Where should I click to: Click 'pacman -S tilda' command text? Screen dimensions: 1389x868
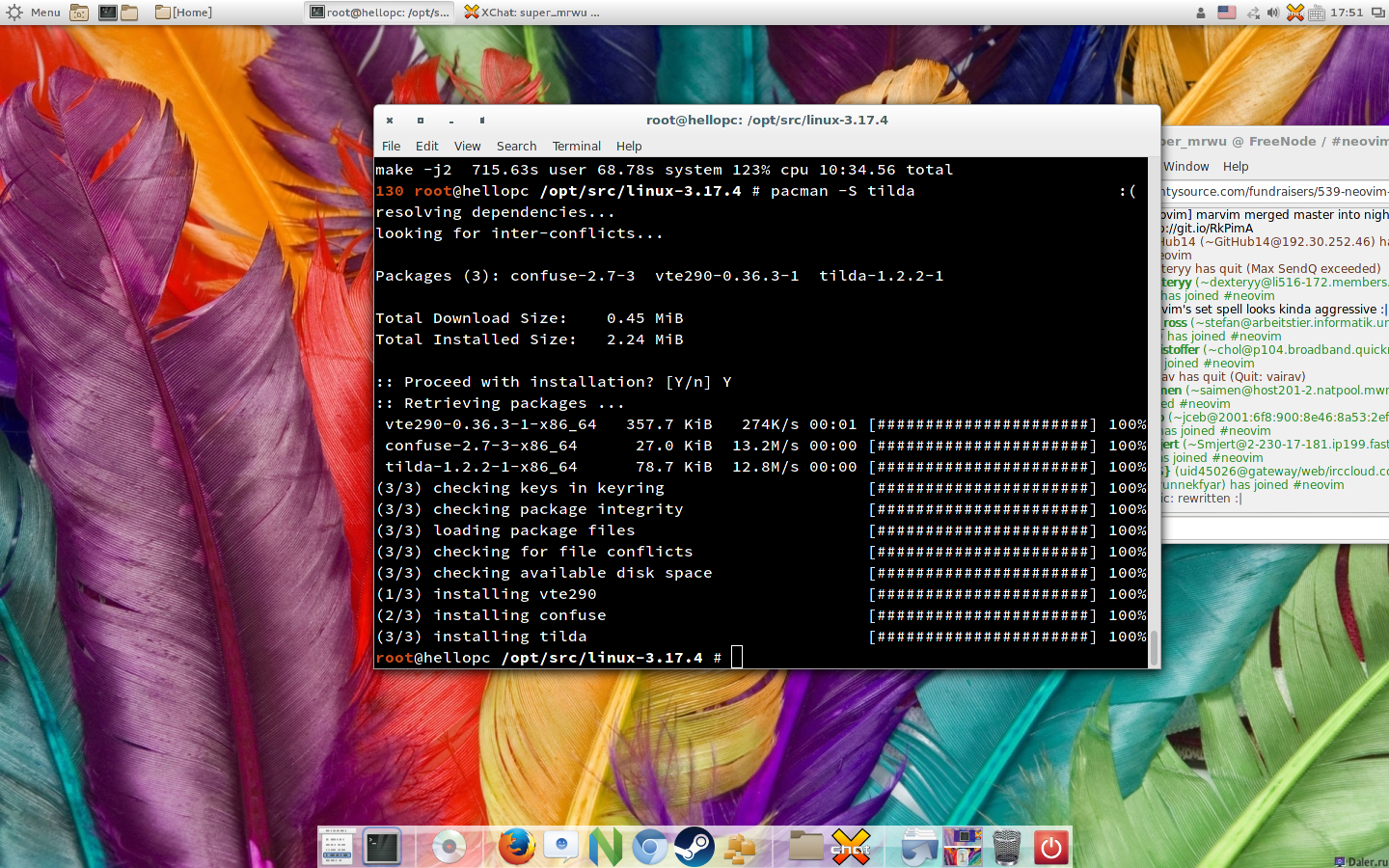click(842, 191)
